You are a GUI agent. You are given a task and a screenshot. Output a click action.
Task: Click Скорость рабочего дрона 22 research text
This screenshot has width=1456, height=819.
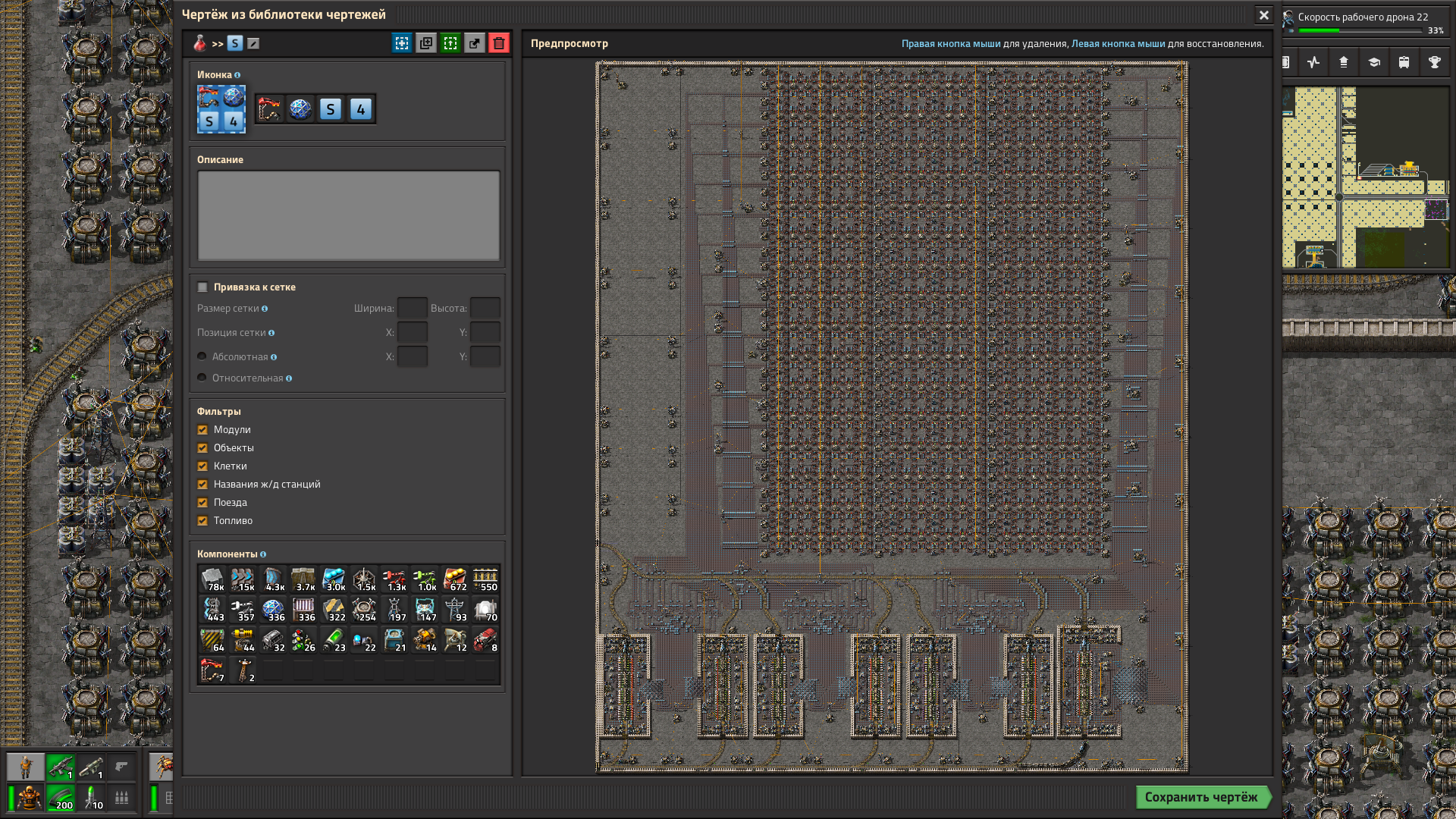pyautogui.click(x=1363, y=17)
